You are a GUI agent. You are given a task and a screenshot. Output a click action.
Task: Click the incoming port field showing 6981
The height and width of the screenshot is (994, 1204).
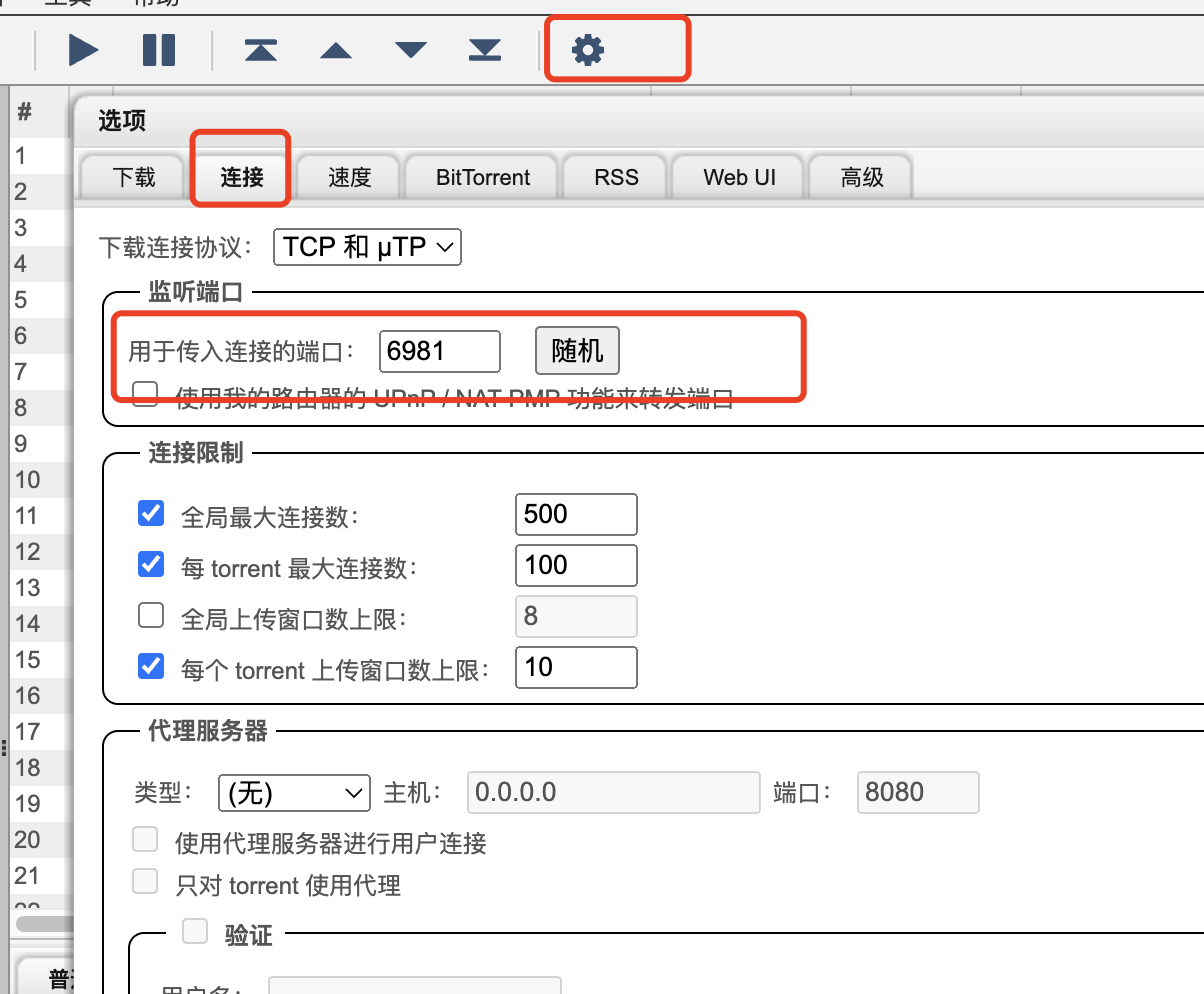439,351
